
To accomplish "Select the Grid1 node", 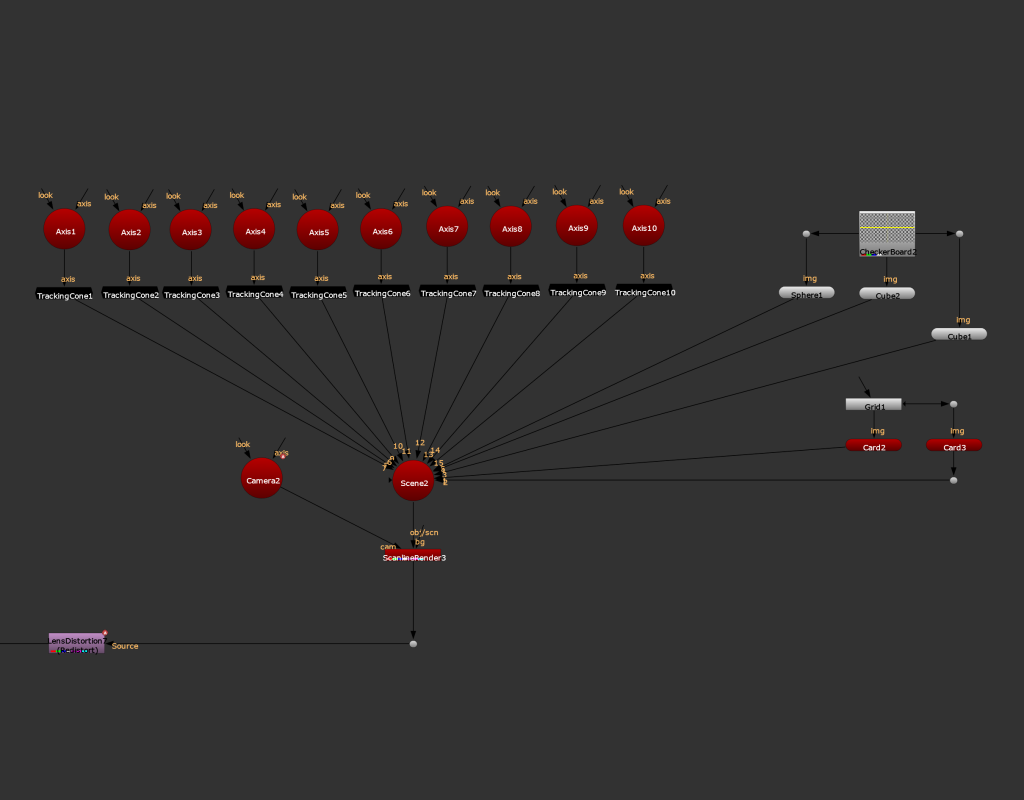I will coord(874,405).
